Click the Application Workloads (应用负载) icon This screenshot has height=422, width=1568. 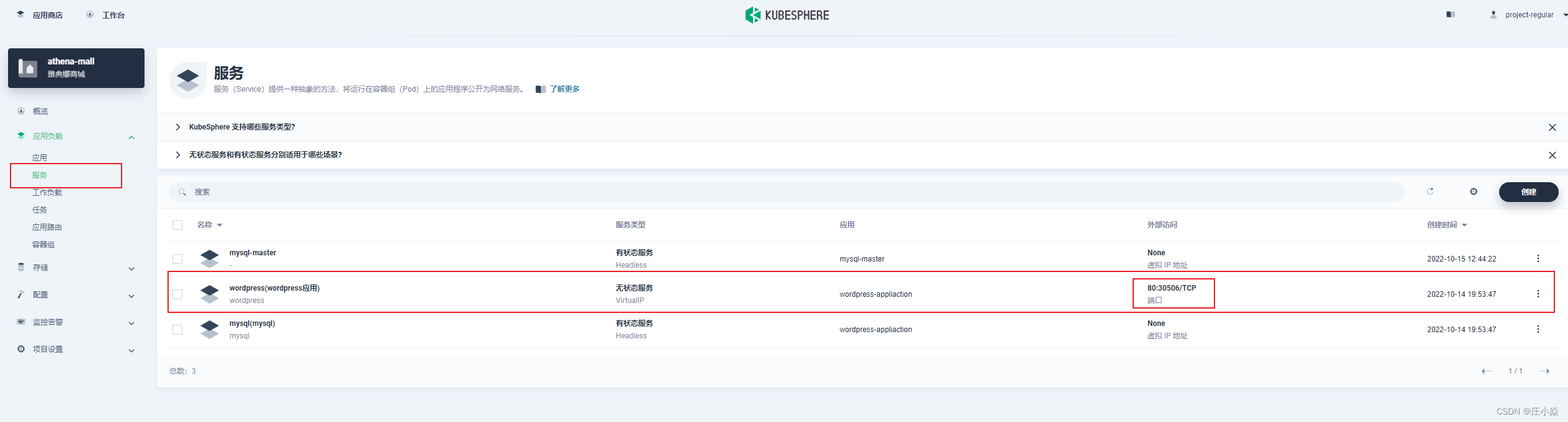pos(21,136)
